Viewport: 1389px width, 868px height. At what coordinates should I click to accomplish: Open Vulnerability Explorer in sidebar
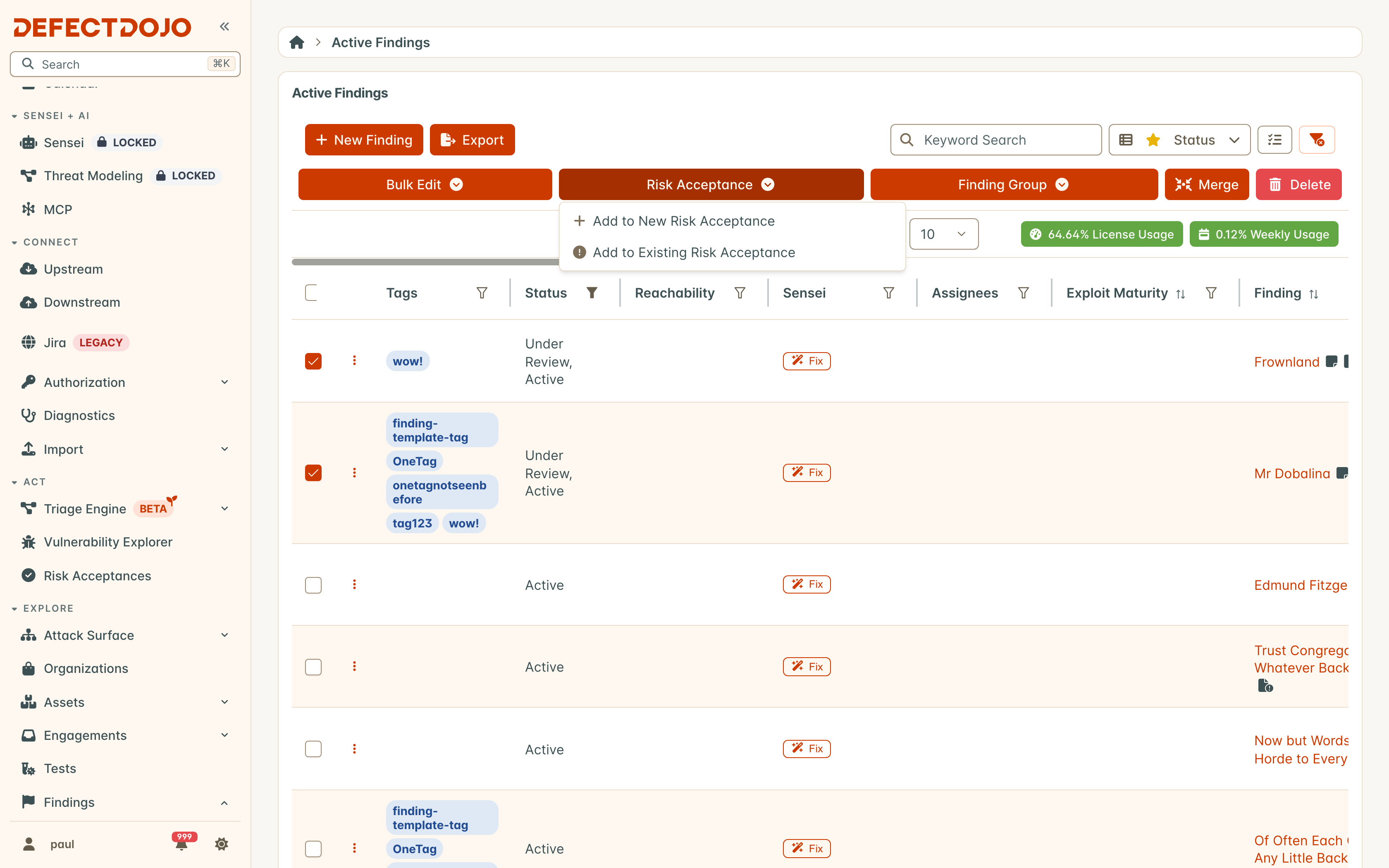108,542
